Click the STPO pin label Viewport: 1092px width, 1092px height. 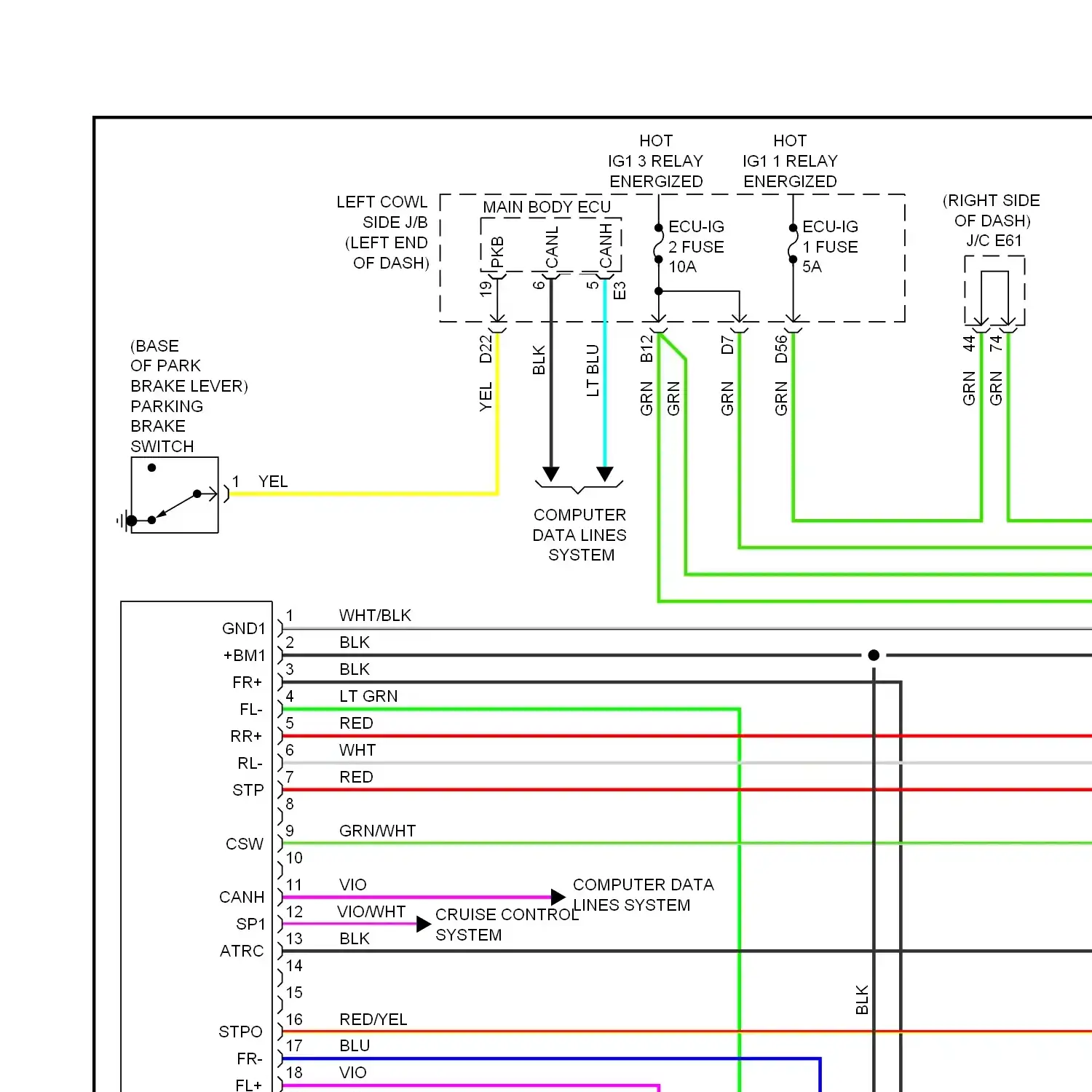pos(240,1032)
